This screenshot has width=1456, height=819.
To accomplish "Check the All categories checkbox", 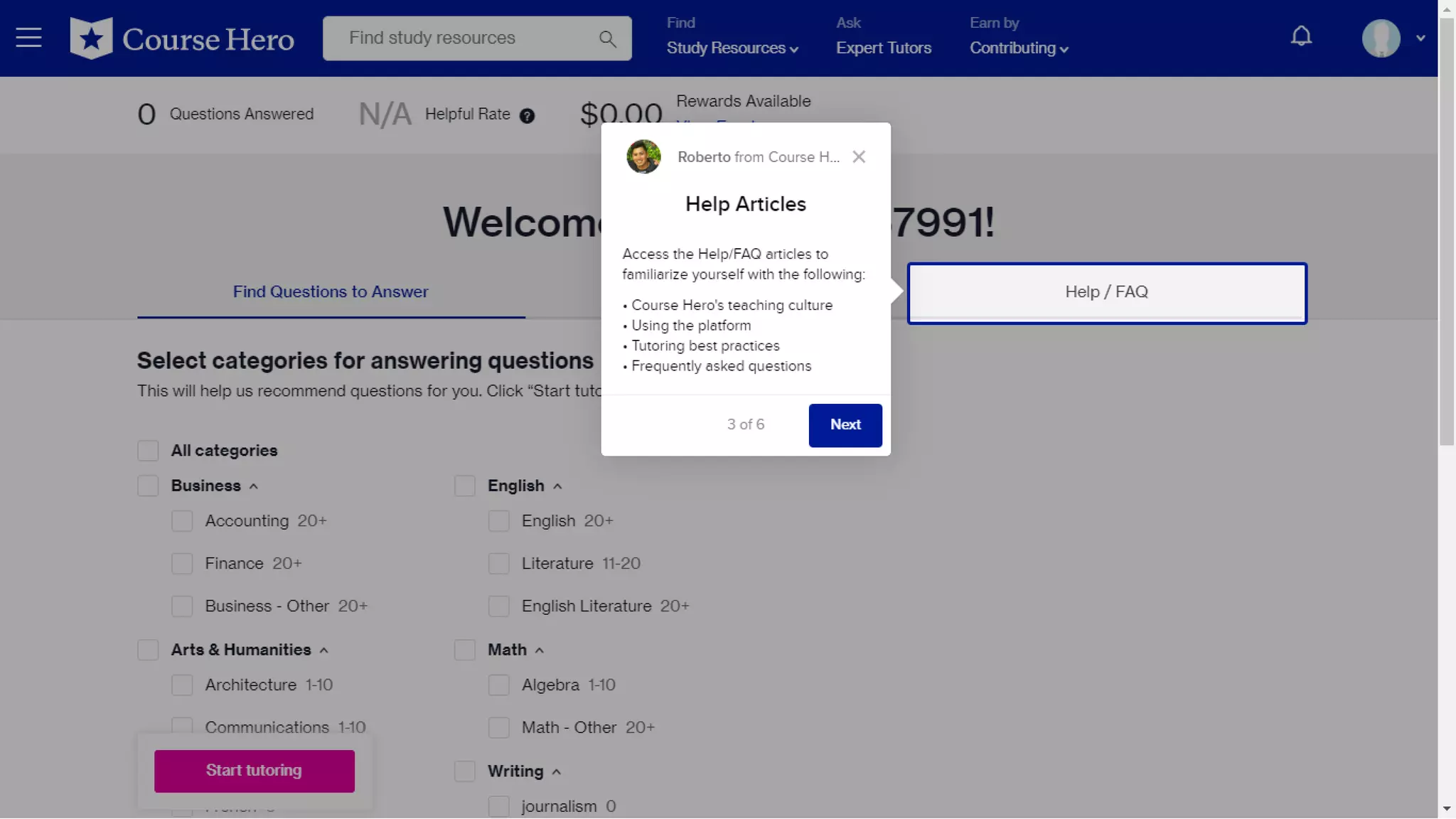I will coord(148,451).
